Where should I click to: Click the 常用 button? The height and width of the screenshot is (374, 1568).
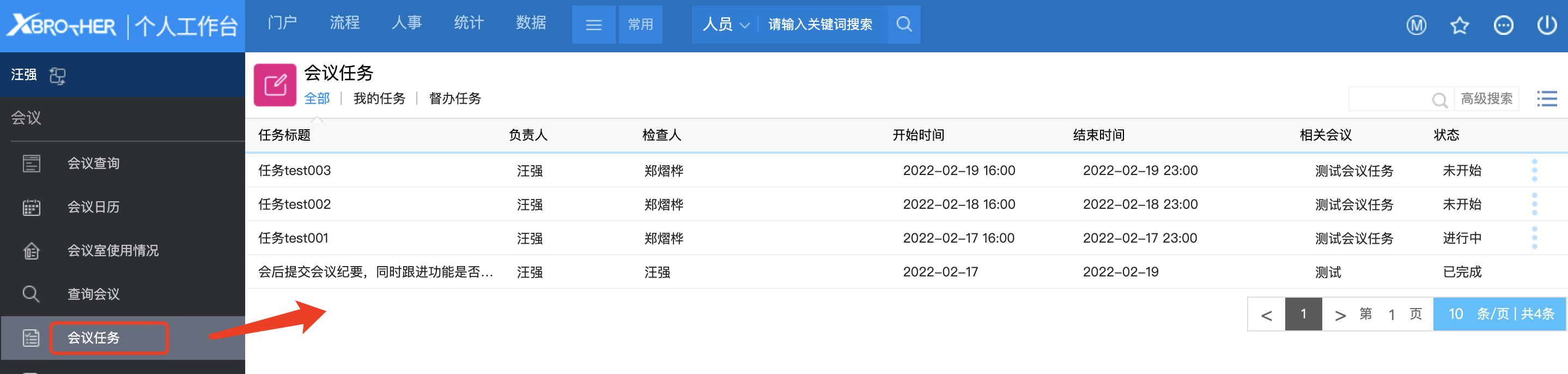(x=640, y=25)
